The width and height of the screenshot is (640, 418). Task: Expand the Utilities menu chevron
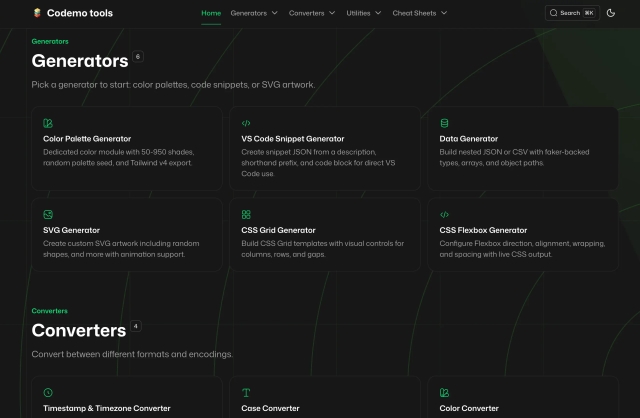(378, 13)
